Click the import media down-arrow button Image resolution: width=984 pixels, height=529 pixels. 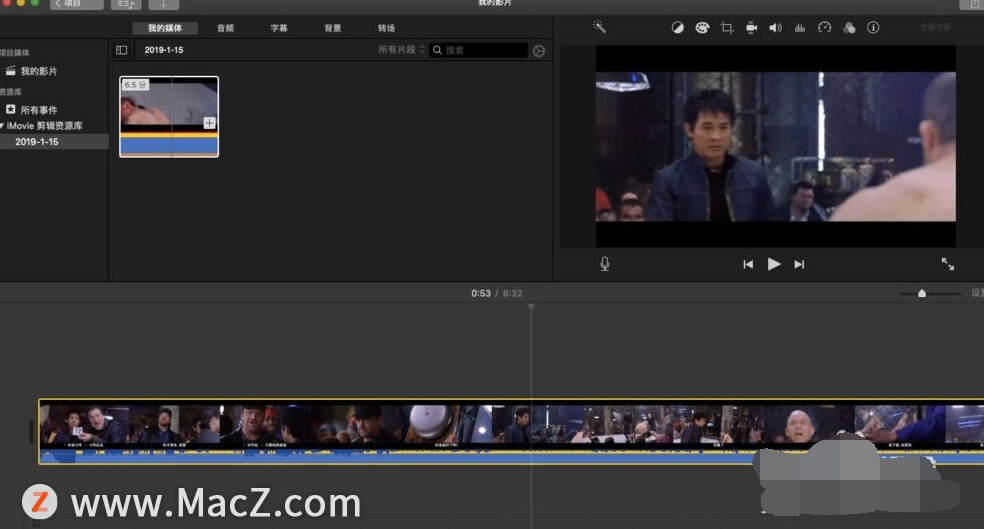coord(163,4)
